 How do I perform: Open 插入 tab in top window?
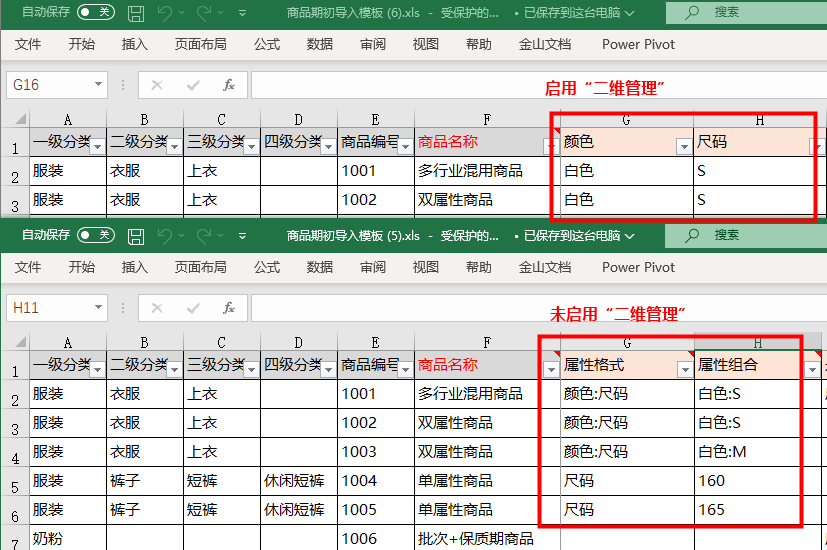[134, 44]
